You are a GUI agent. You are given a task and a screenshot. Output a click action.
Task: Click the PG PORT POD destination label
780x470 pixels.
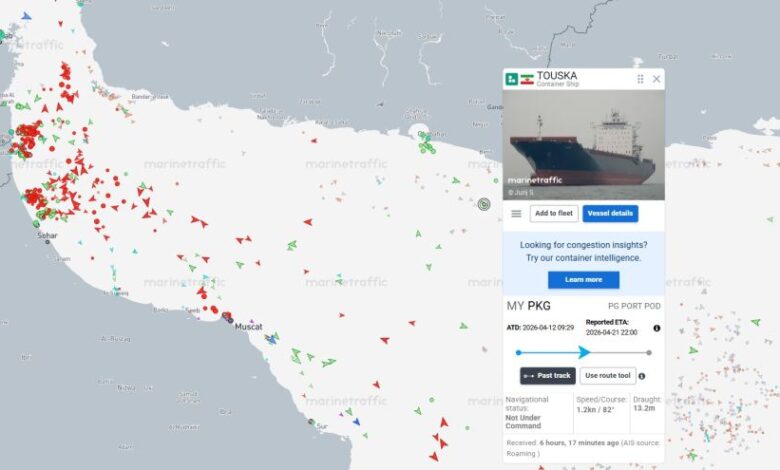tap(634, 306)
